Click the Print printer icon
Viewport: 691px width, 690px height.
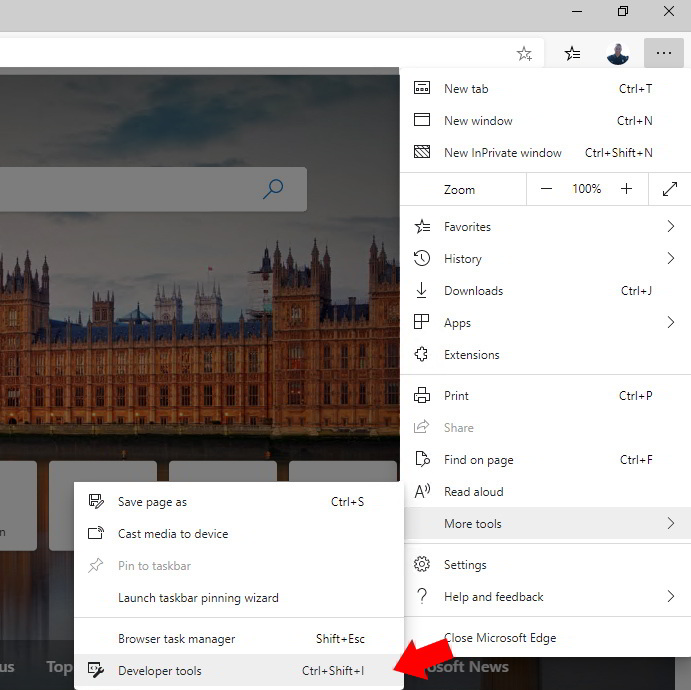pyautogui.click(x=422, y=395)
